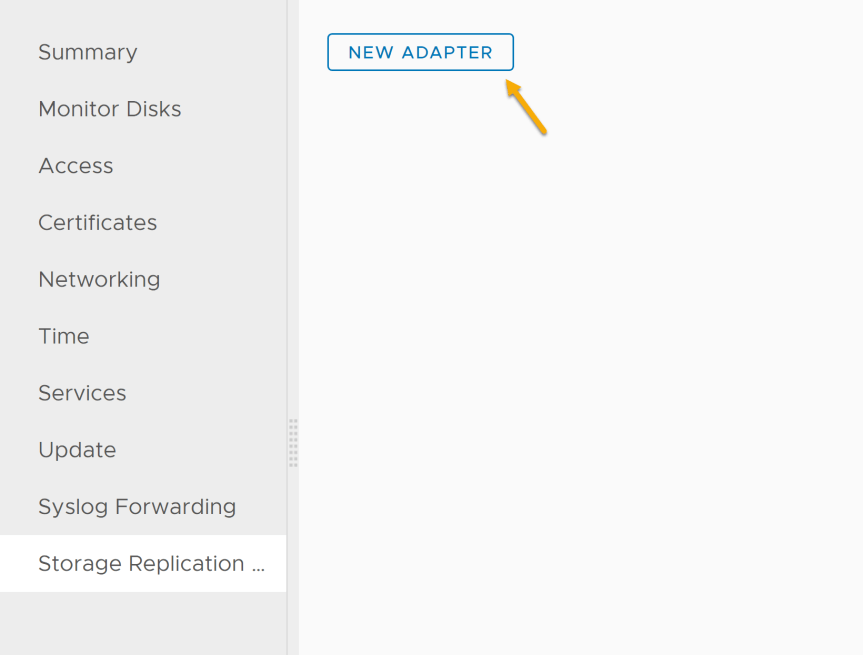Show the Services page
Screen dimensions: 863x655
pos(82,393)
